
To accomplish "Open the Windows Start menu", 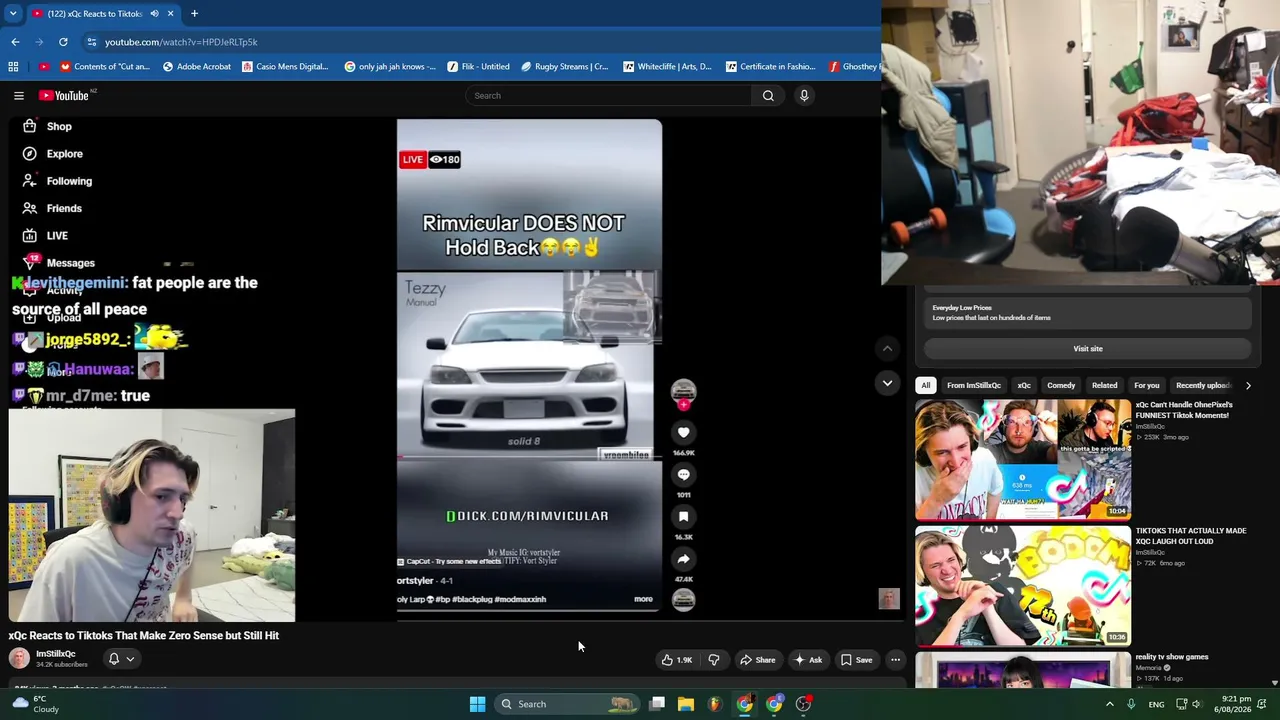I will [477, 704].
